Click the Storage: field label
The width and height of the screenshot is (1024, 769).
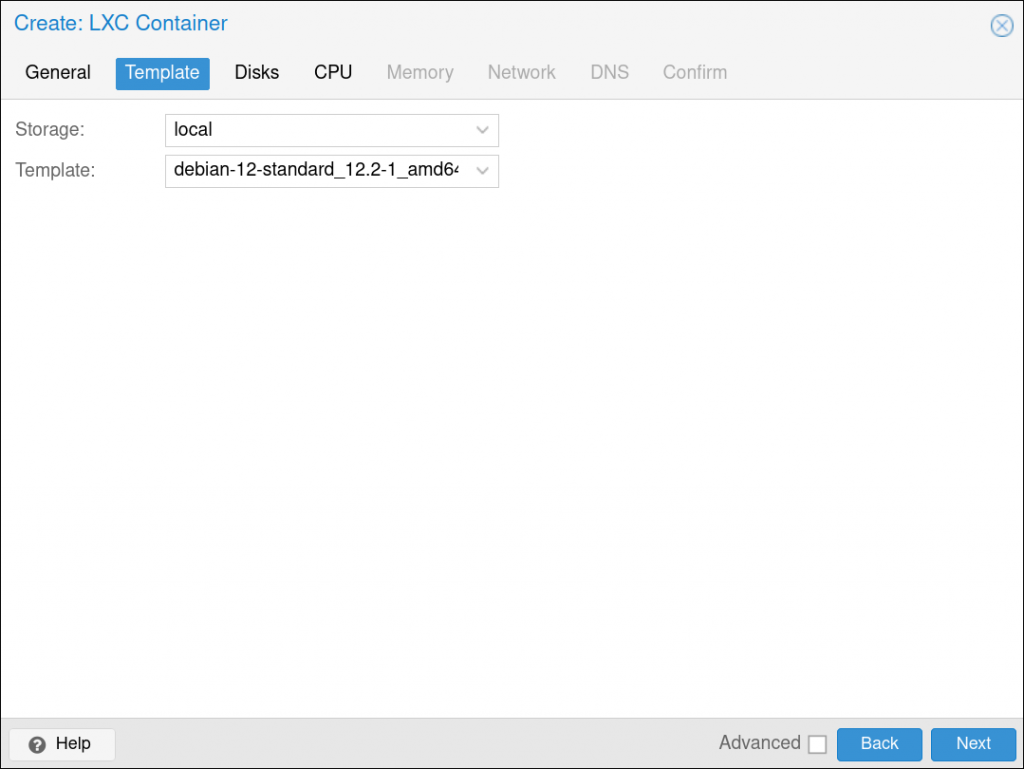coord(50,130)
